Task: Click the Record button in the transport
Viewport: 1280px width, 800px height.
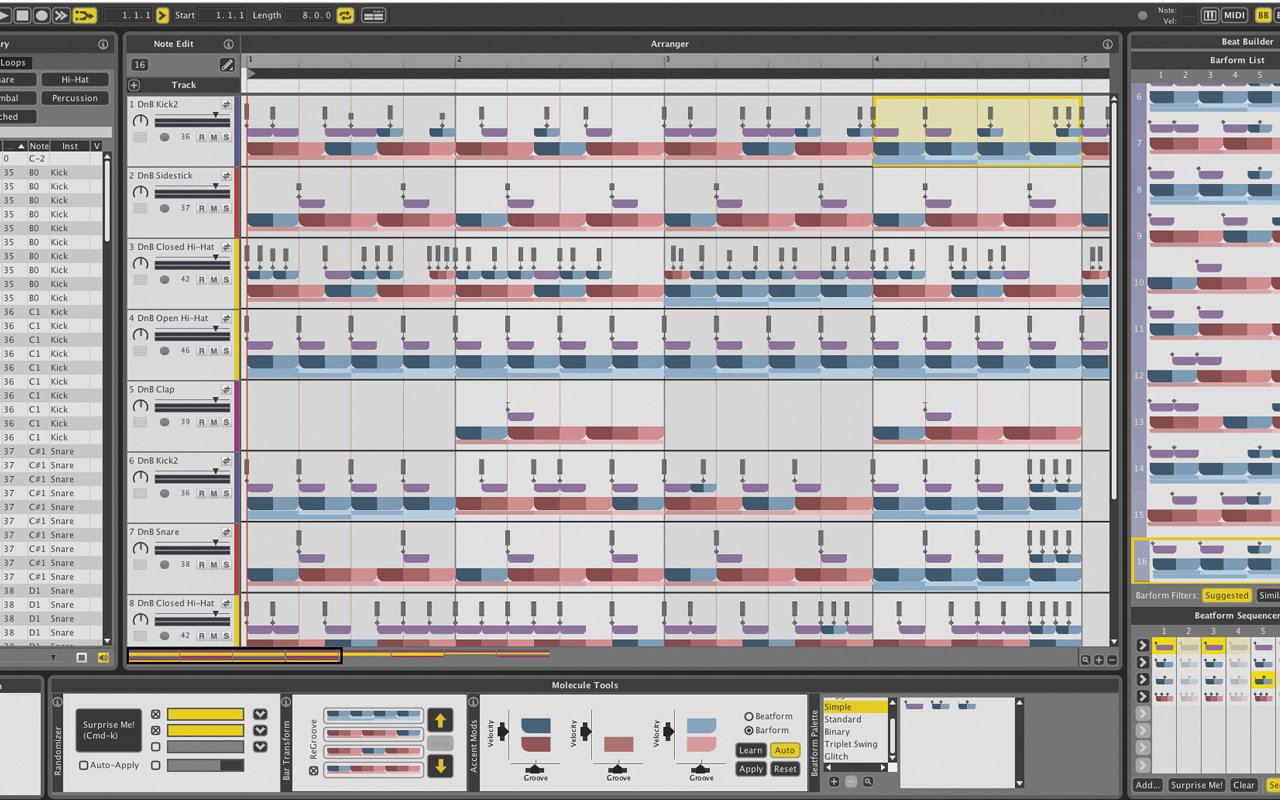Action: click(x=42, y=16)
